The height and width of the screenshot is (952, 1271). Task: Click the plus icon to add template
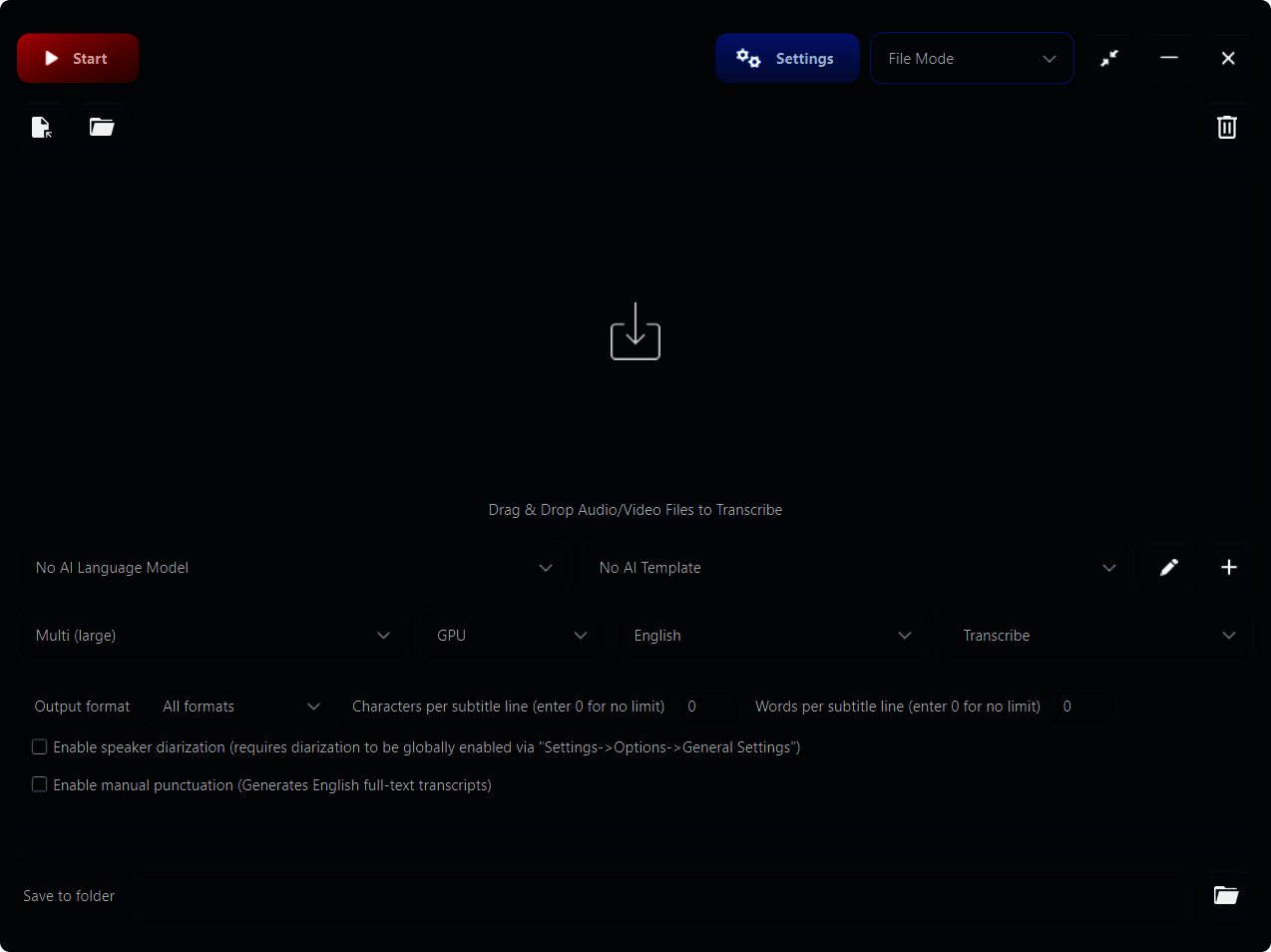click(1228, 568)
